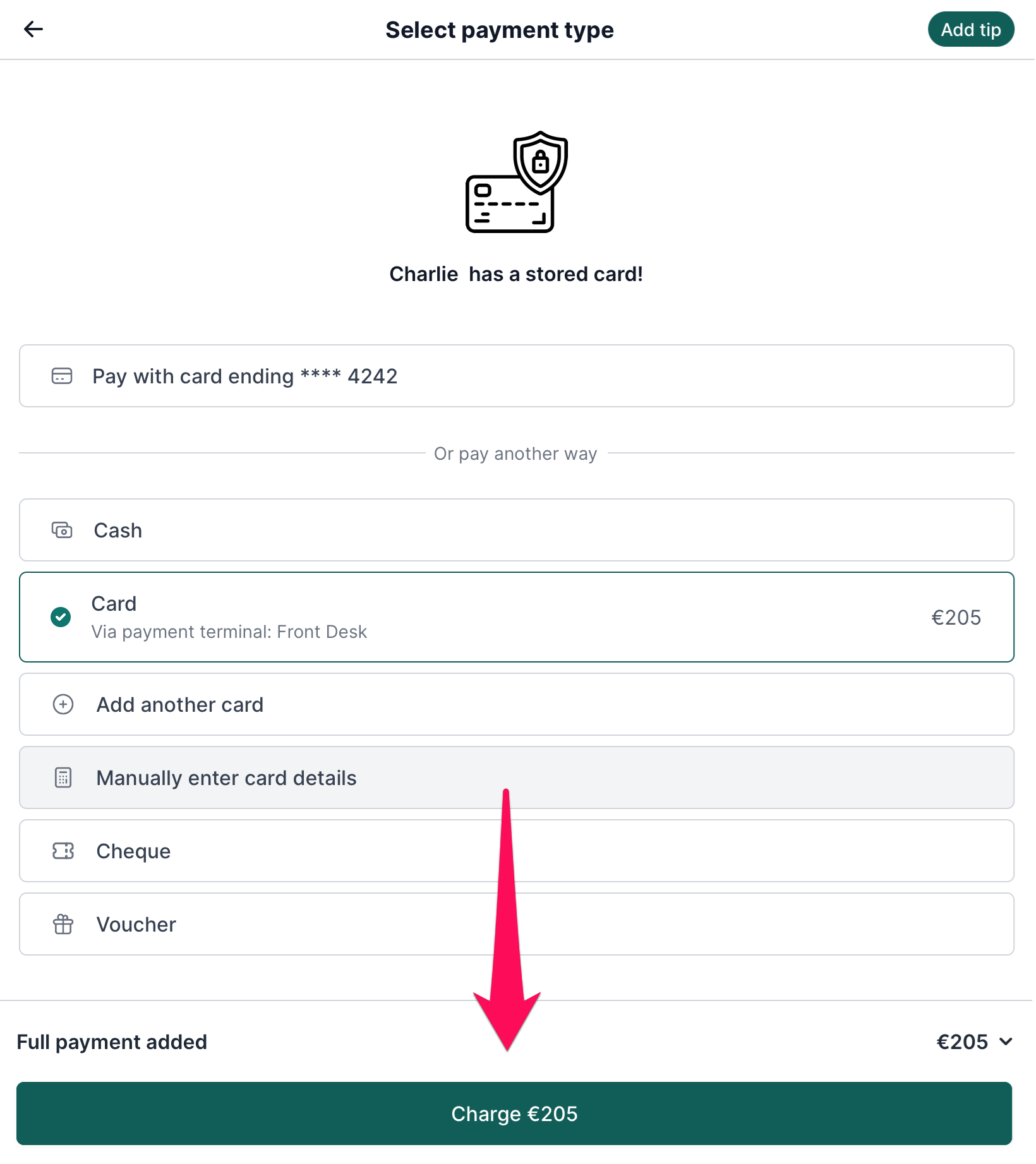Click the €205 amount in Card row
The image size is (1036, 1164).
click(956, 617)
